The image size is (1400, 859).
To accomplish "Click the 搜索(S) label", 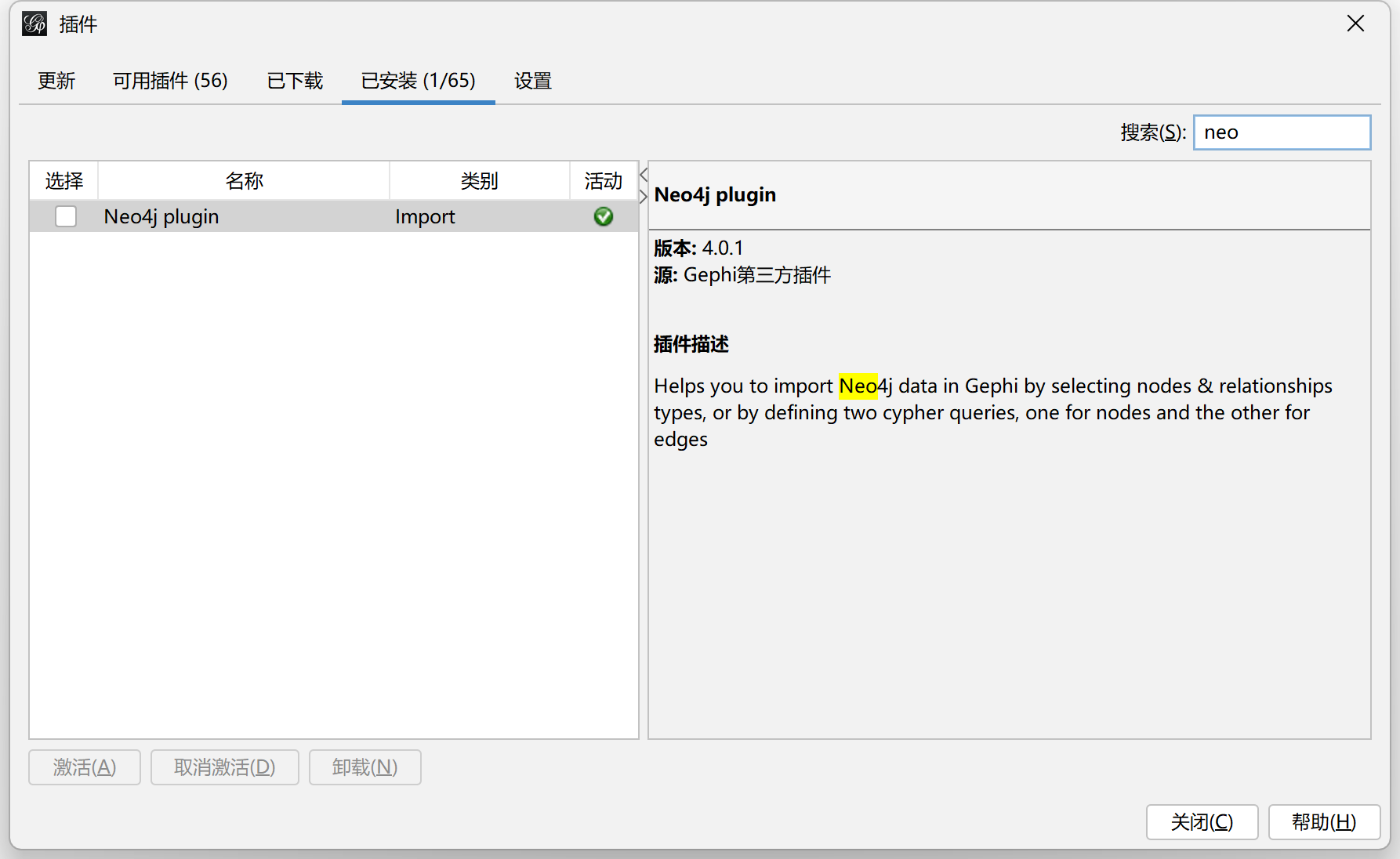I will [1153, 132].
